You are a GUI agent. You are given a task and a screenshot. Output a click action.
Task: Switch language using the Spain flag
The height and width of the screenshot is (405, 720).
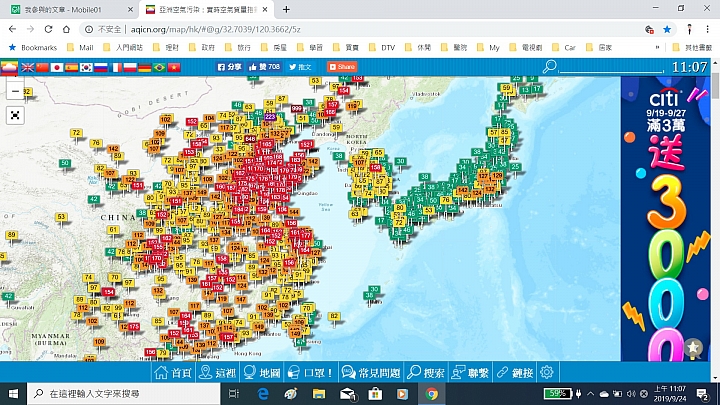click(72, 68)
